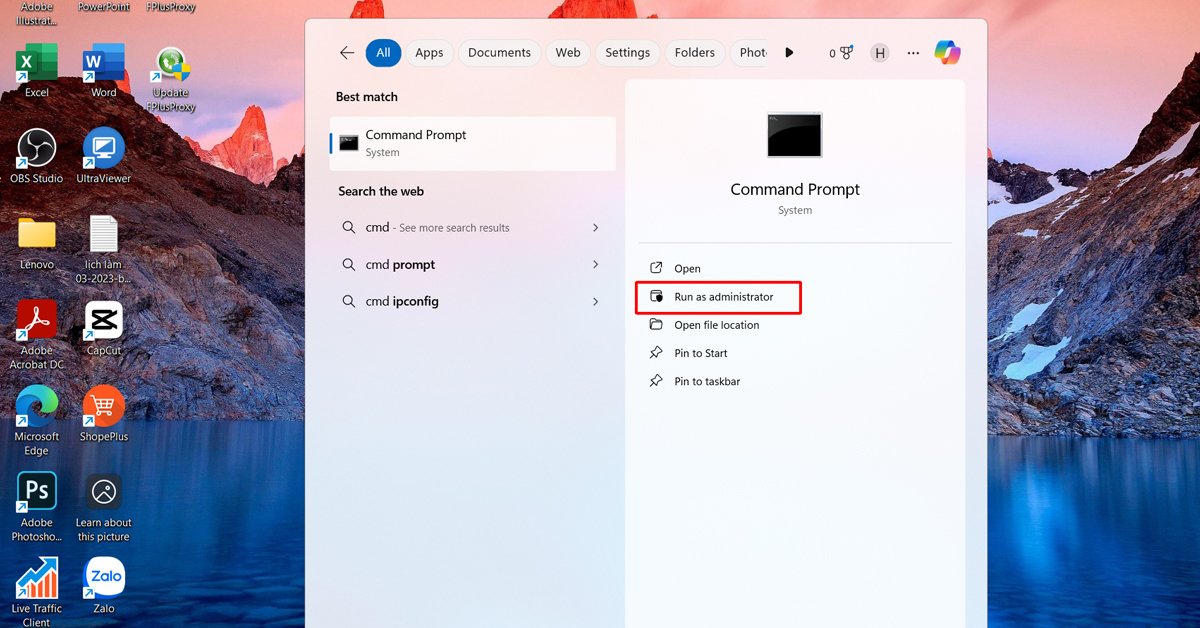This screenshot has width=1200, height=628.
Task: Click the rewards points trophy icon
Action: pos(846,53)
